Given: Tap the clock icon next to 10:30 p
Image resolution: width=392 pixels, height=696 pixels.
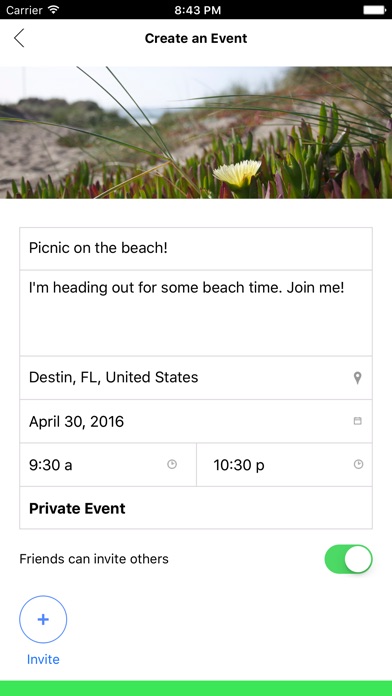Looking at the screenshot, I should [x=358, y=464].
